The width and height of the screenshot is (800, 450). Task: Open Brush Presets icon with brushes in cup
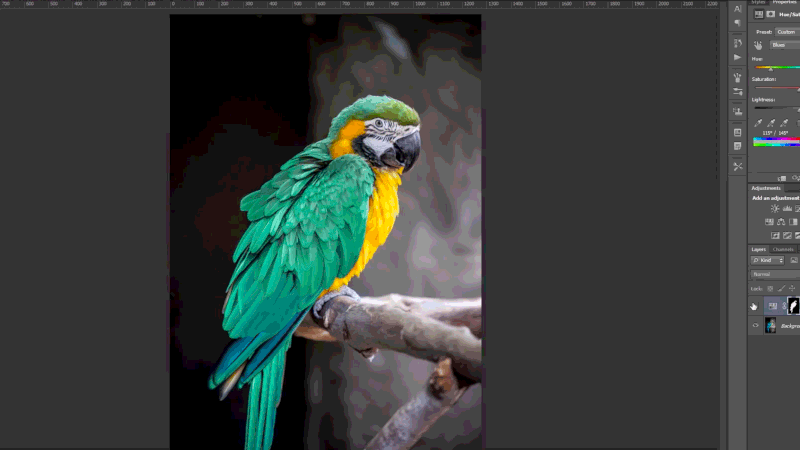tap(738, 78)
